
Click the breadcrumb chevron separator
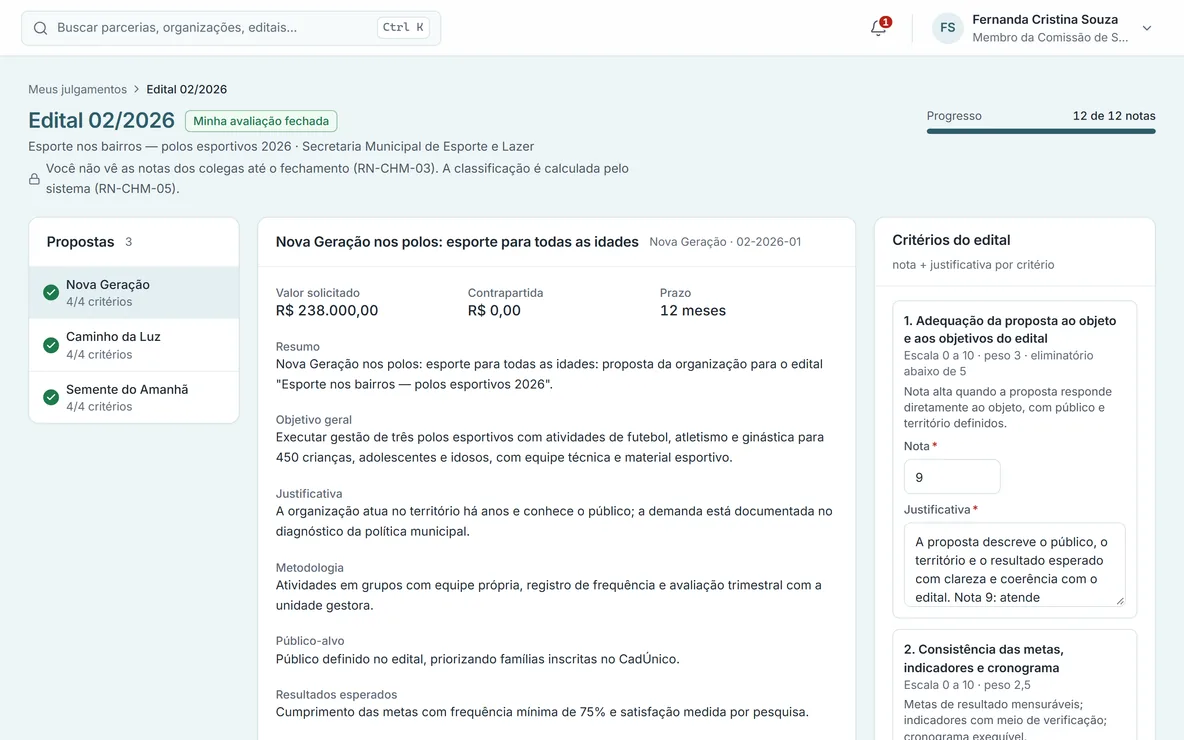click(x=137, y=89)
